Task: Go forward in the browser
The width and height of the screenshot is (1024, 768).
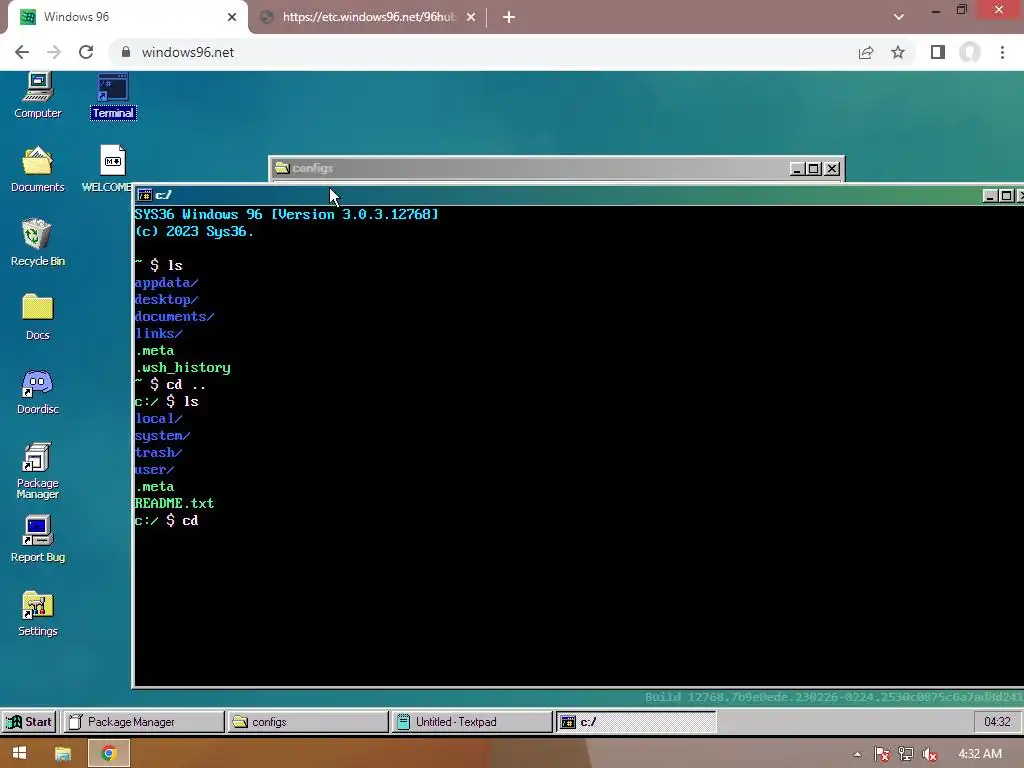Action: (x=54, y=52)
